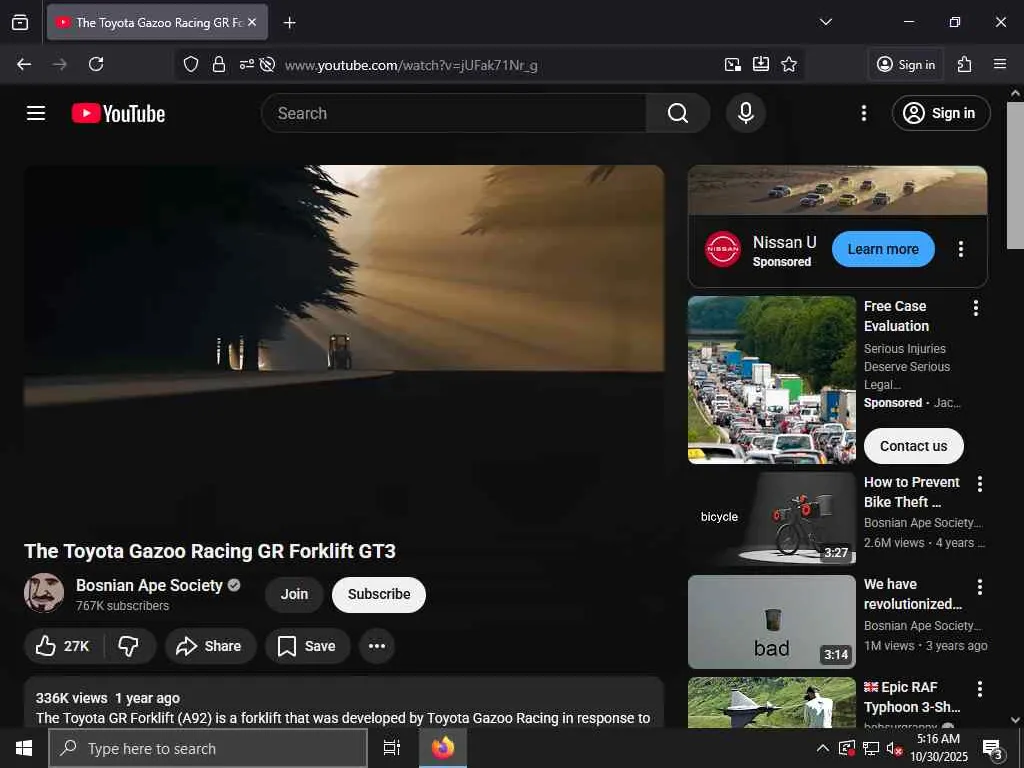
Task: Show hidden system tray icons
Action: tap(823, 748)
